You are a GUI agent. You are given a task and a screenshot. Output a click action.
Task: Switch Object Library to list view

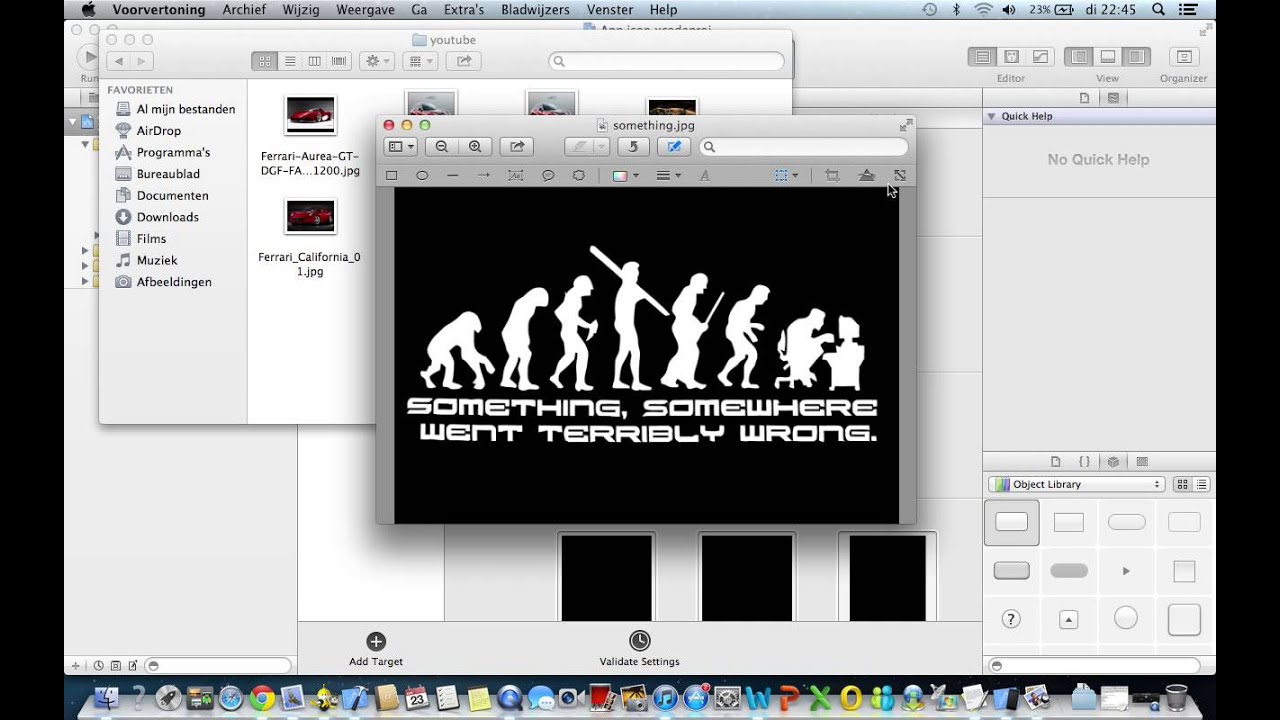pyautogui.click(x=1202, y=484)
